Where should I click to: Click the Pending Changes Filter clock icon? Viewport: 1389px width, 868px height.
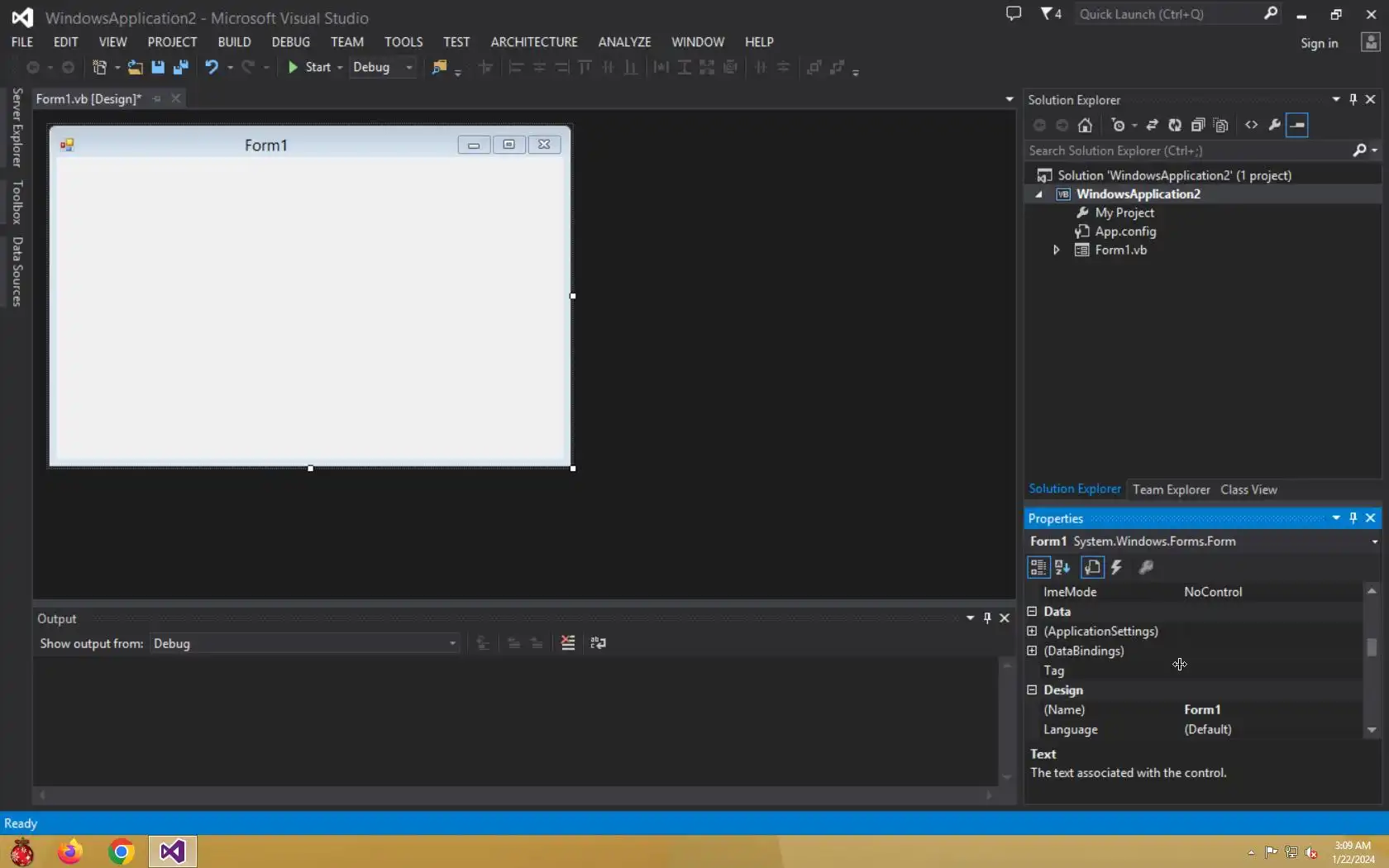1118,126
